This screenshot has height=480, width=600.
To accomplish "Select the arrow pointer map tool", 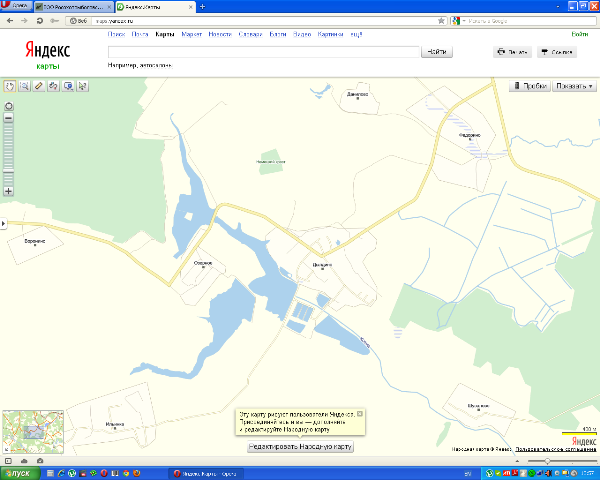I will (x=83, y=86).
